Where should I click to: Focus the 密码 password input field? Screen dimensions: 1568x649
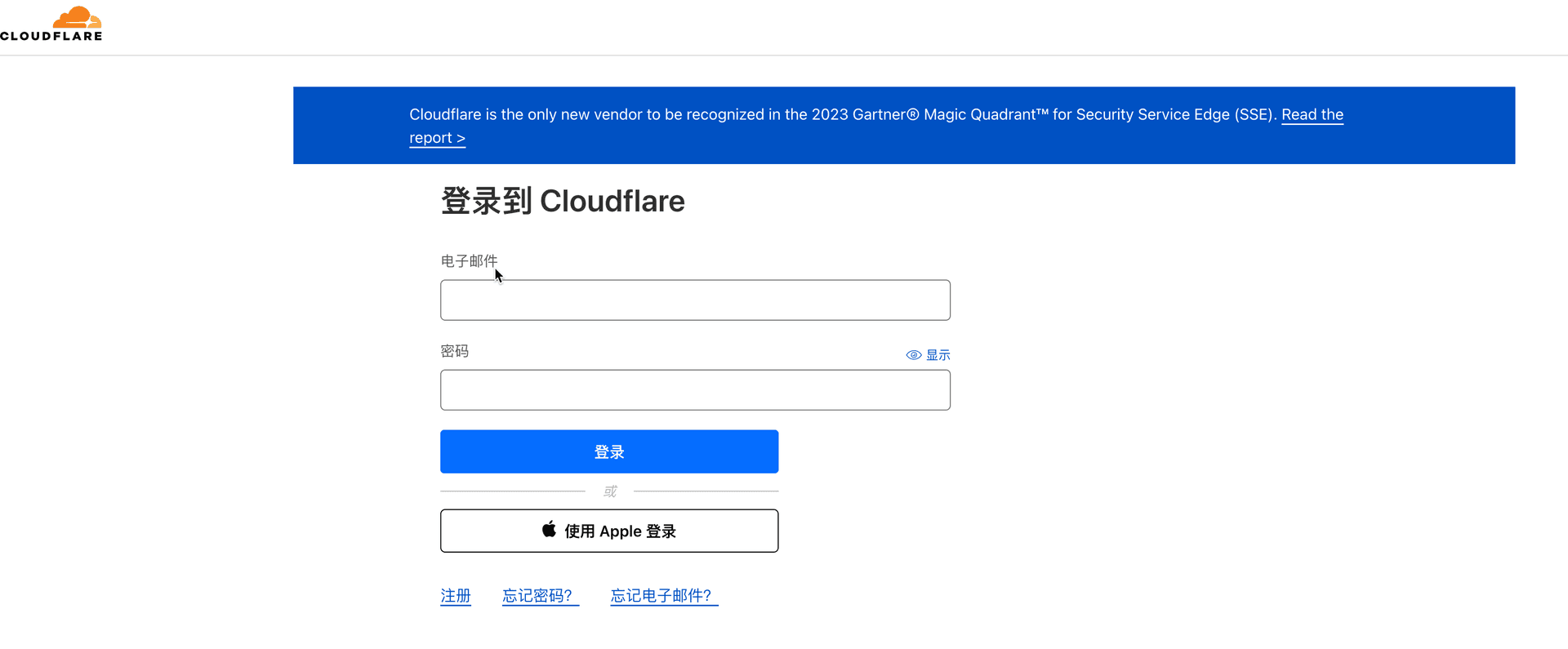click(695, 390)
